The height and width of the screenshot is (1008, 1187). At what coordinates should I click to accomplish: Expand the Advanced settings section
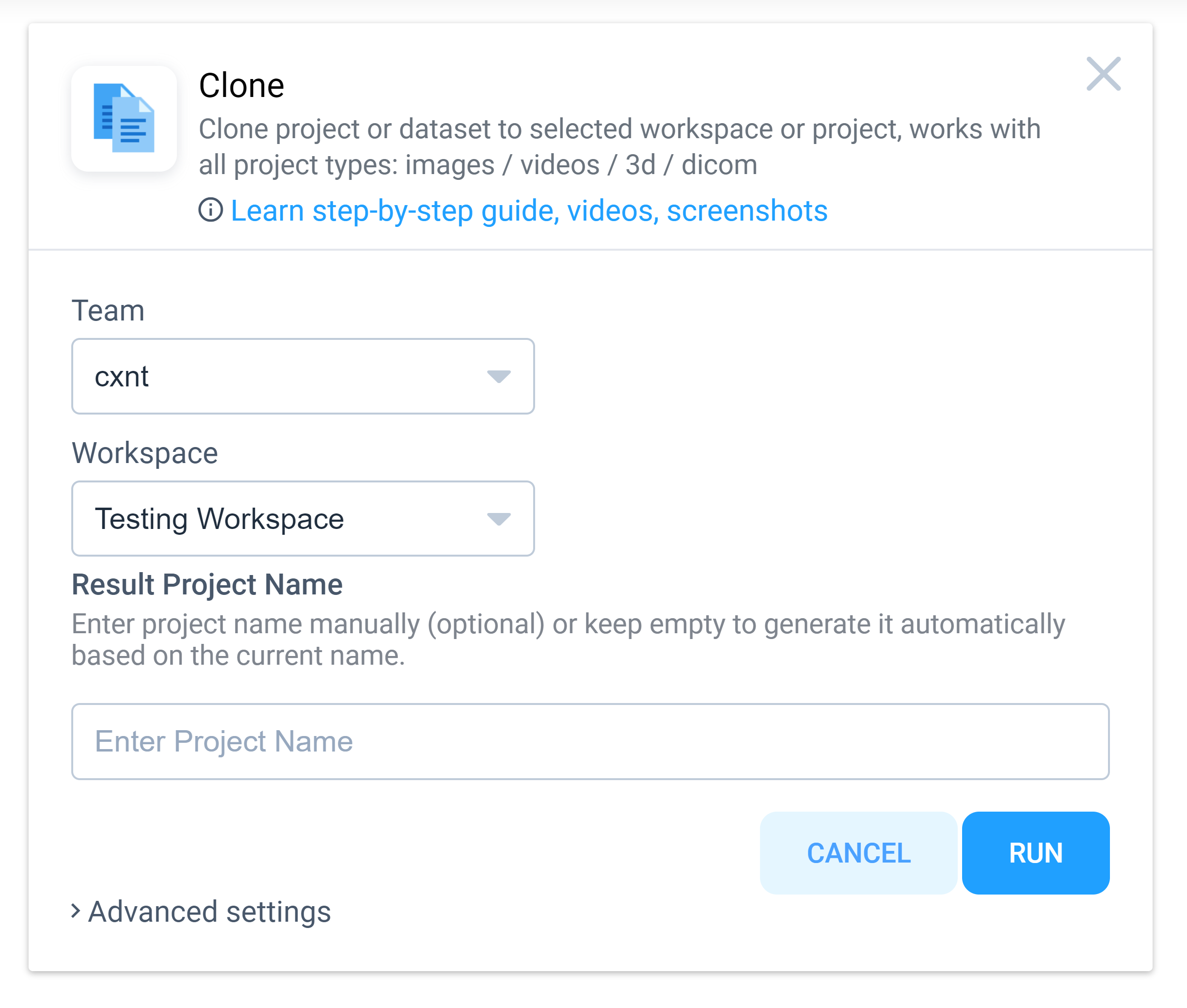[208, 912]
